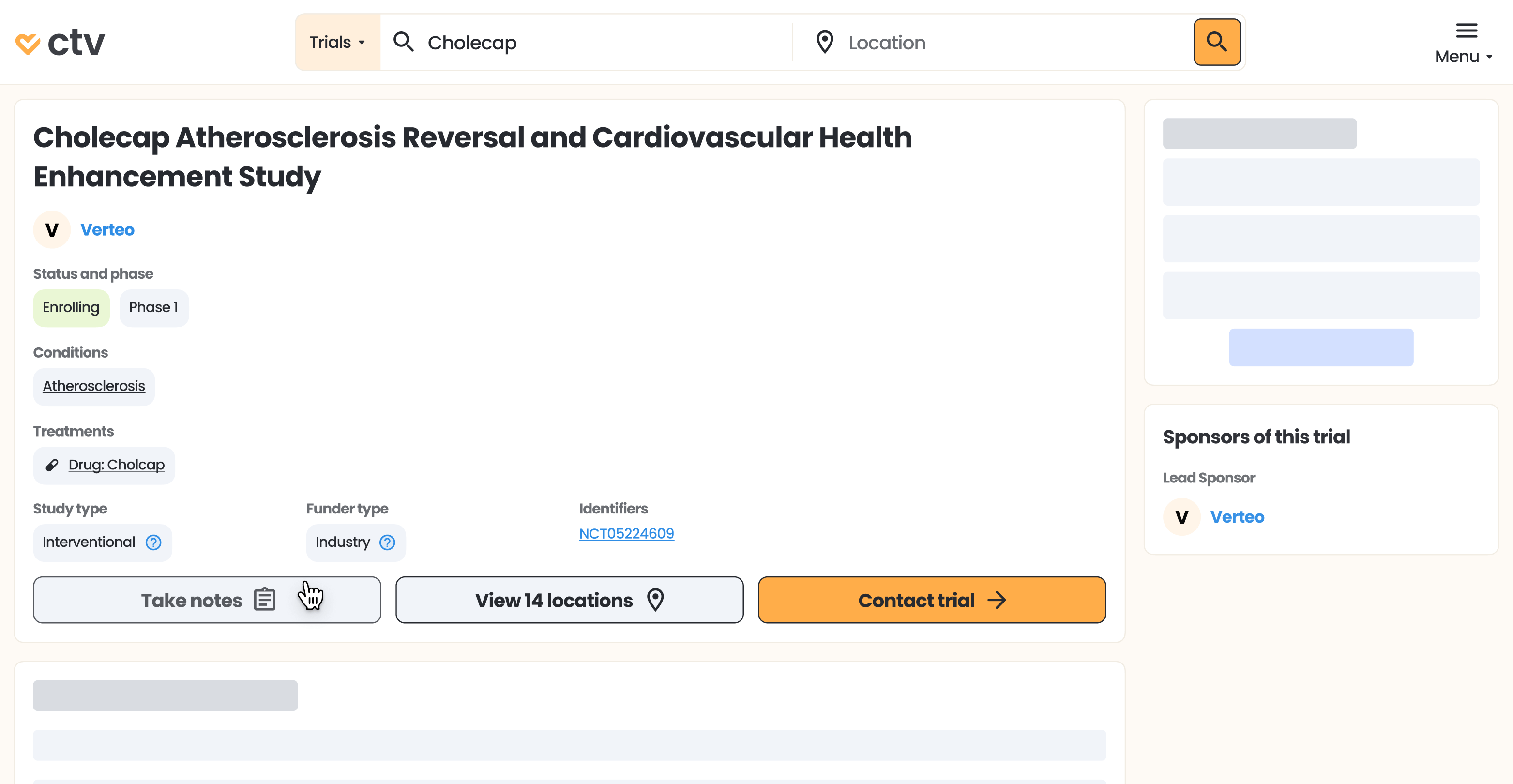
Task: Follow the Atherosclerosis condition link
Action: tap(93, 386)
